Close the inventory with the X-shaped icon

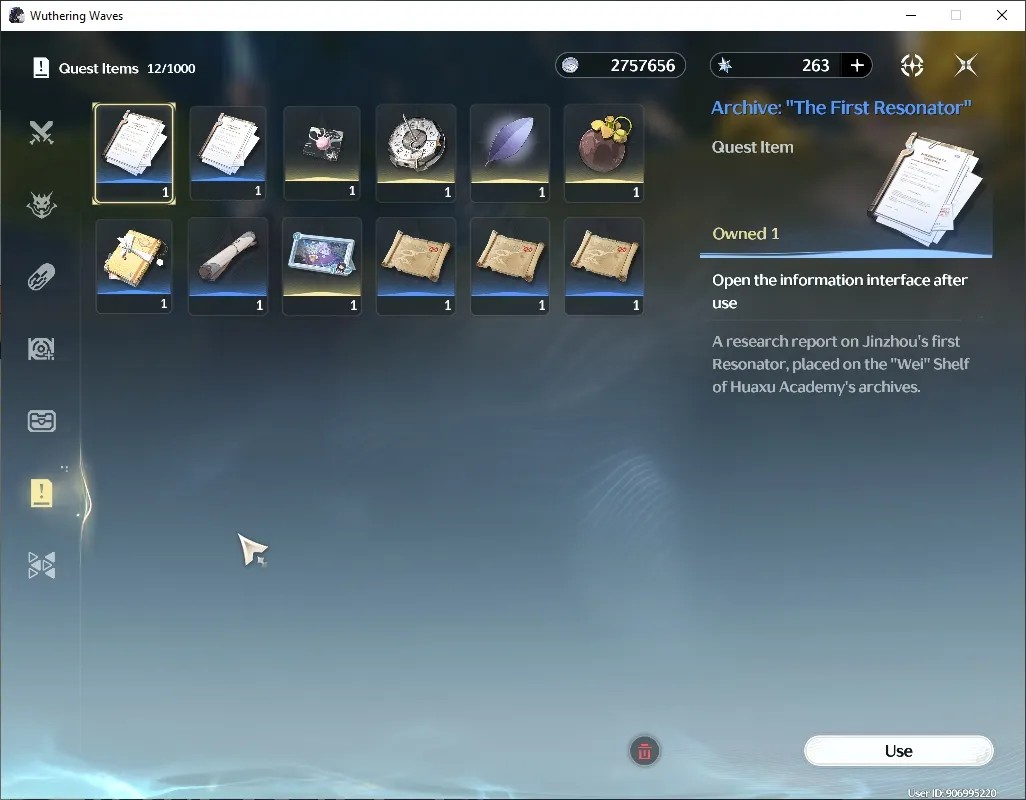click(966, 65)
